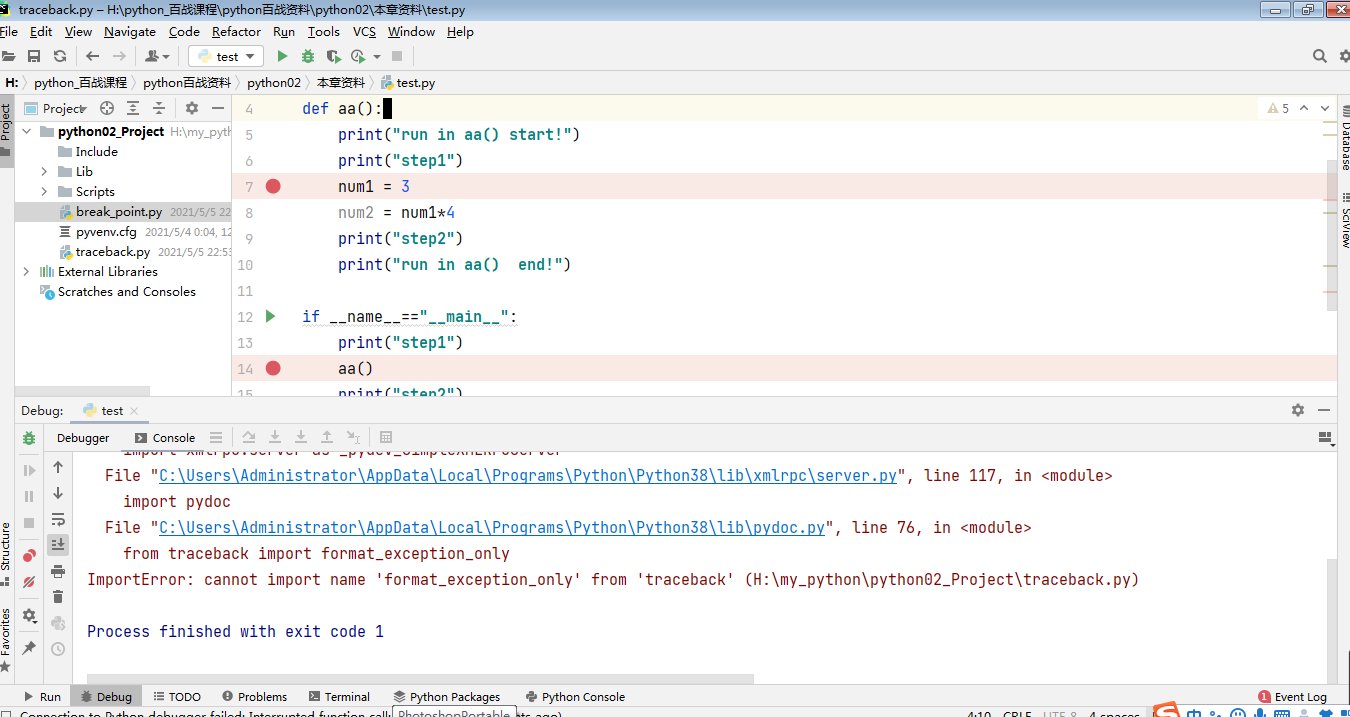Viewport: 1350px width, 717px height.
Task: Stop the process with toolbar stop square
Action: pyautogui.click(x=397, y=57)
